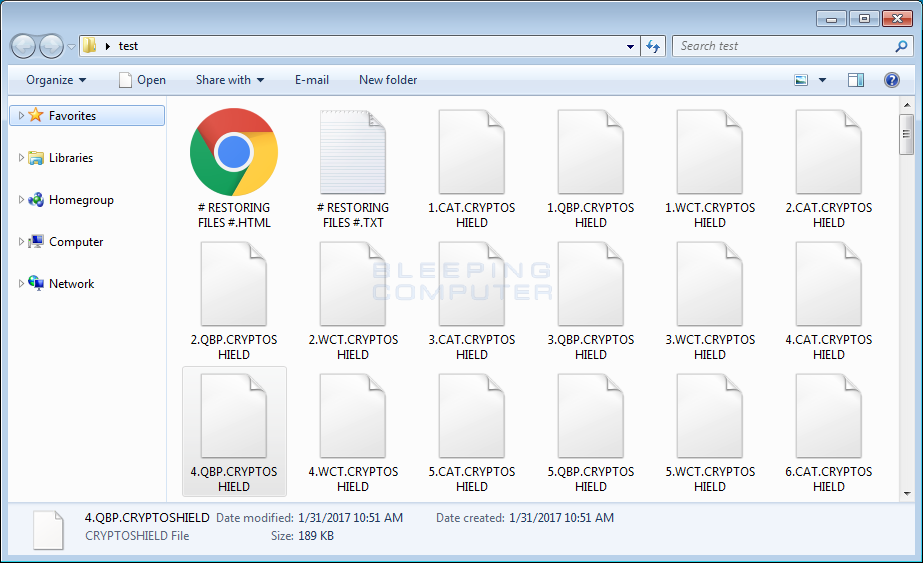Open the view options dropdown arrow
The image size is (923, 563).
(822, 80)
